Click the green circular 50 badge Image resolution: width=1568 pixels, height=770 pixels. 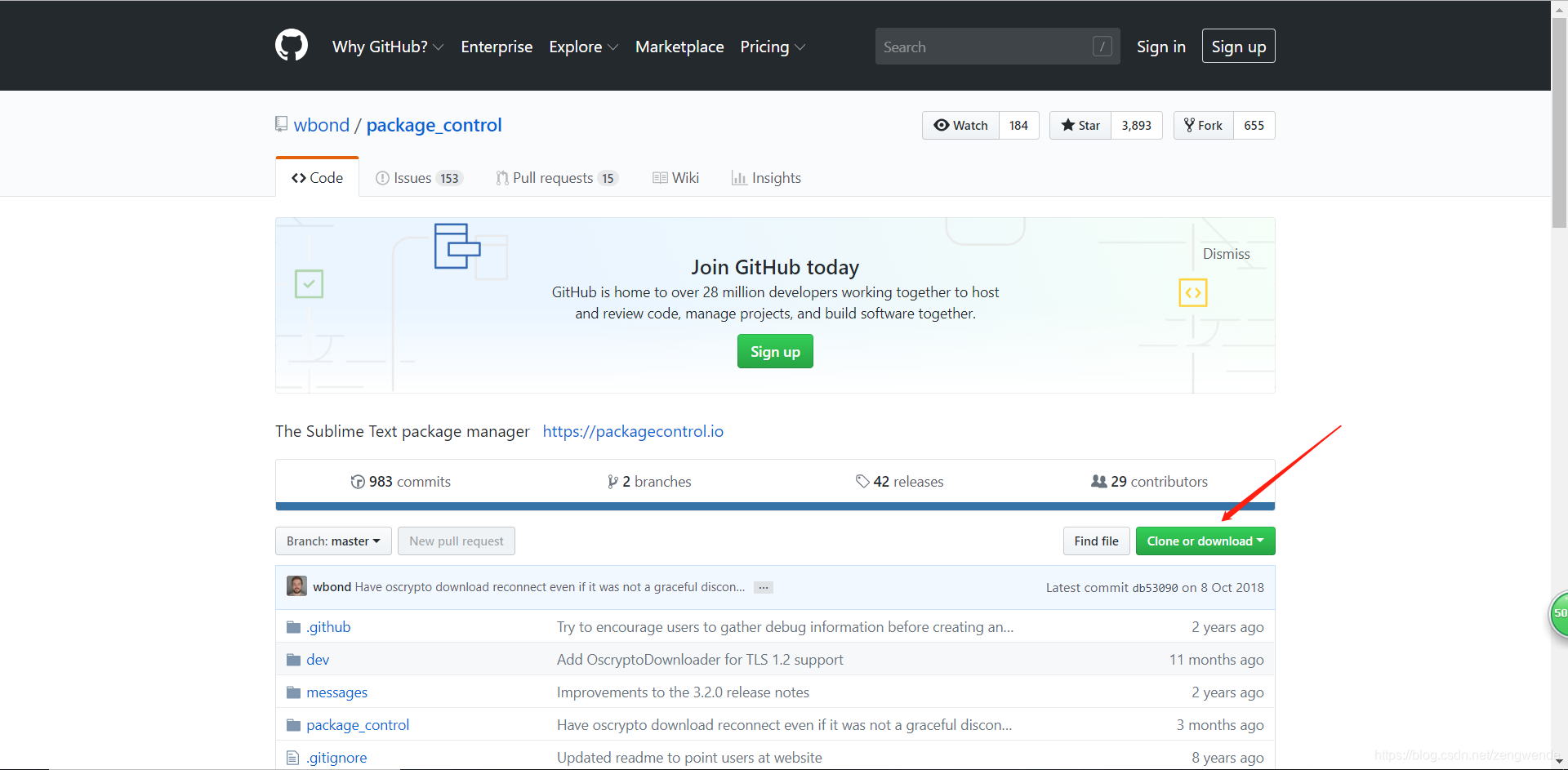[x=1559, y=613]
